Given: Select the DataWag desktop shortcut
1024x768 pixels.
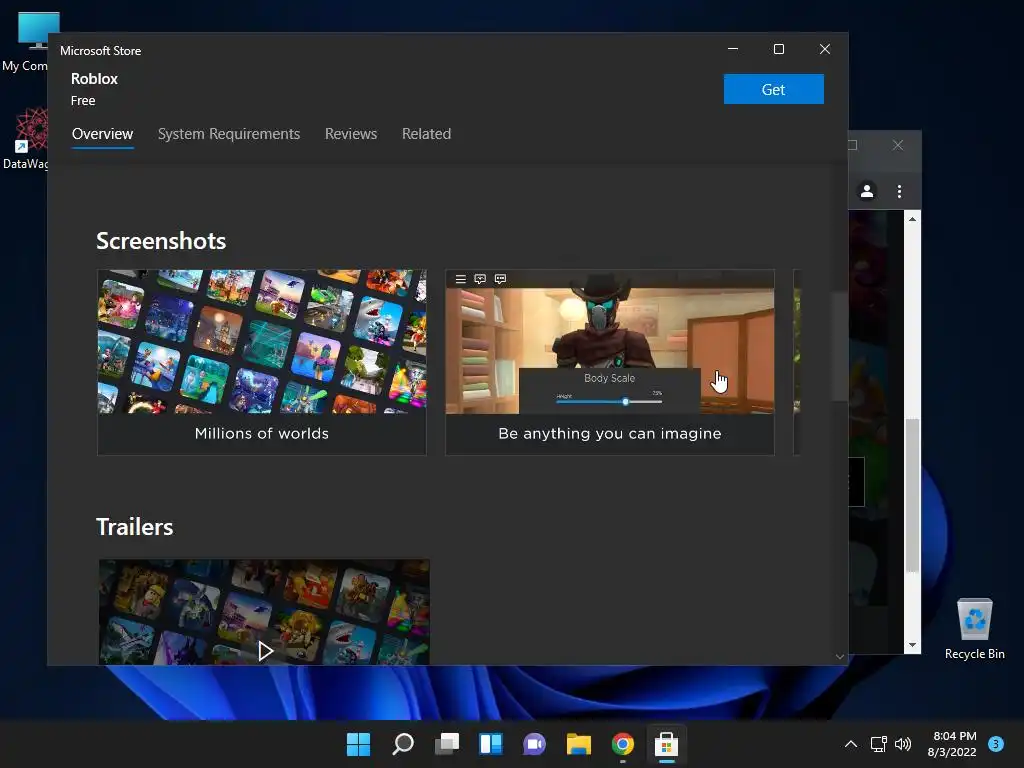Looking at the screenshot, I should pyautogui.click(x=25, y=139).
